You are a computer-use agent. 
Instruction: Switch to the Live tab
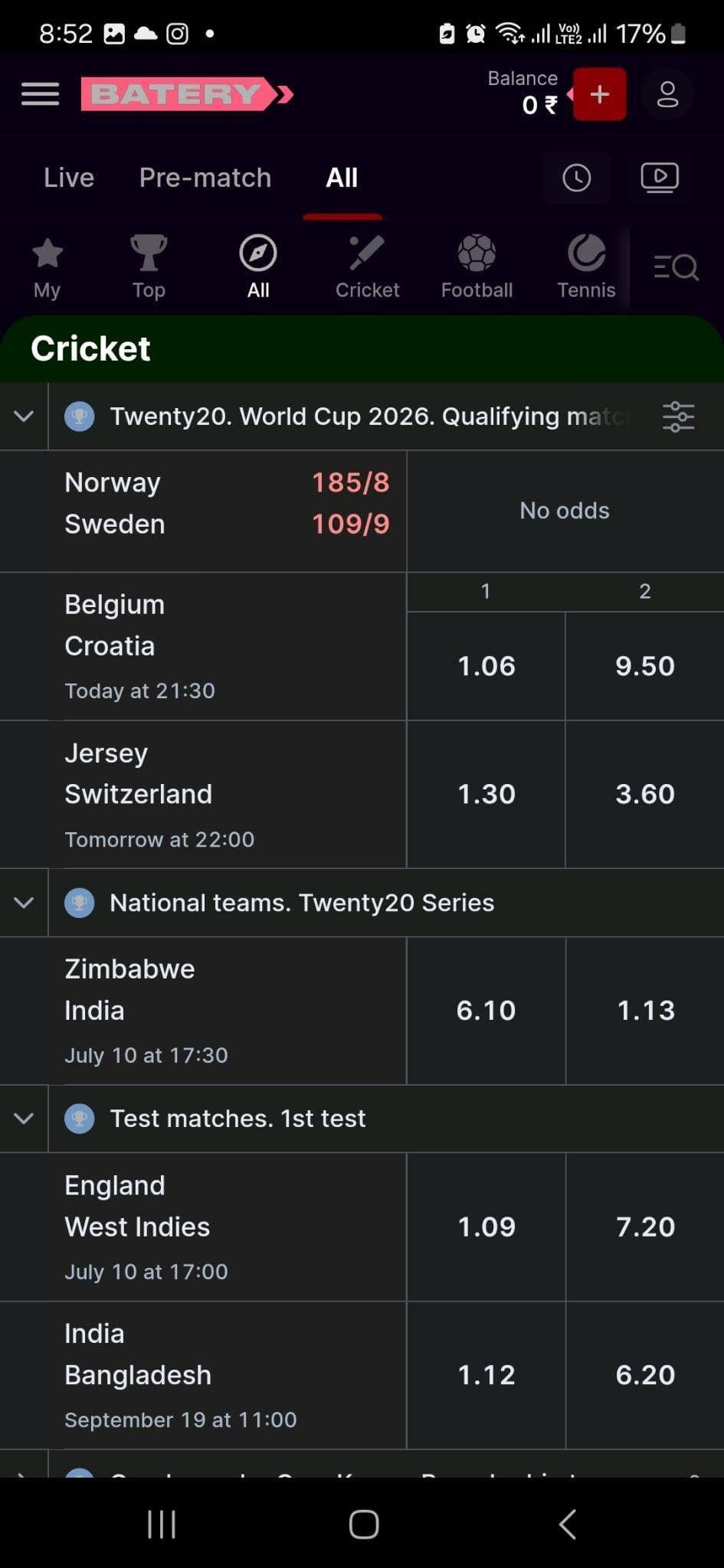click(x=68, y=177)
